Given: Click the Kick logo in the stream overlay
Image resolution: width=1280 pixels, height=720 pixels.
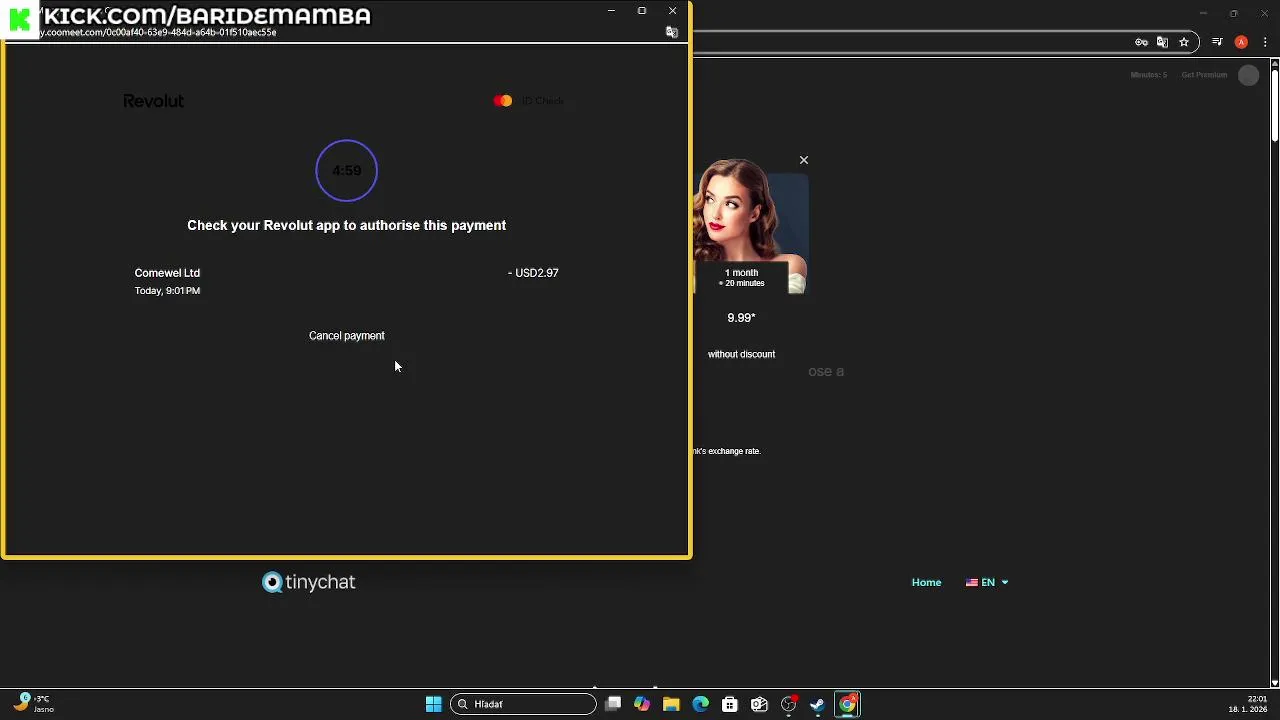Looking at the screenshot, I should click(x=20, y=19).
